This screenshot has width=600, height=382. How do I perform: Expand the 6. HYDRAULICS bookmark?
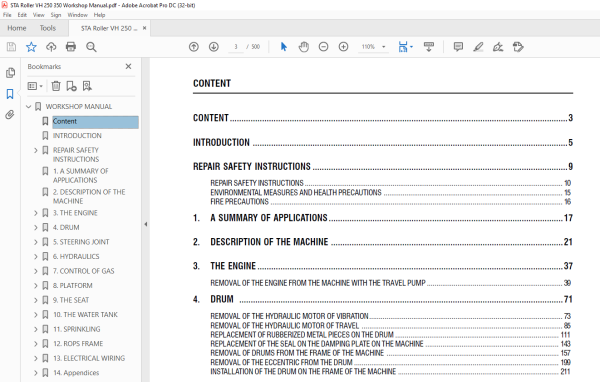(x=36, y=256)
